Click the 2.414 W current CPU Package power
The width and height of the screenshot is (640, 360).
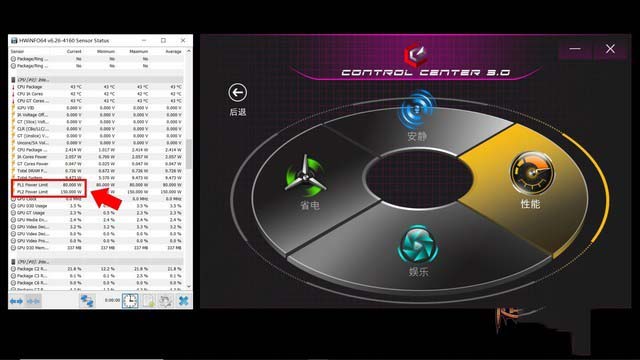click(x=73, y=150)
